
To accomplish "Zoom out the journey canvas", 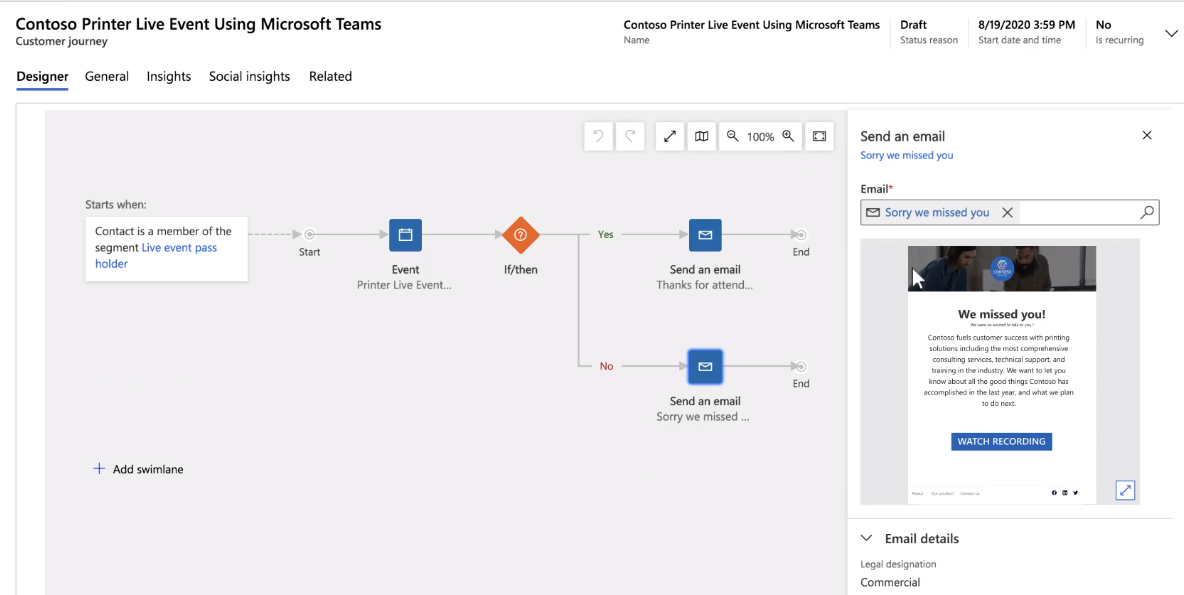I will [x=732, y=137].
